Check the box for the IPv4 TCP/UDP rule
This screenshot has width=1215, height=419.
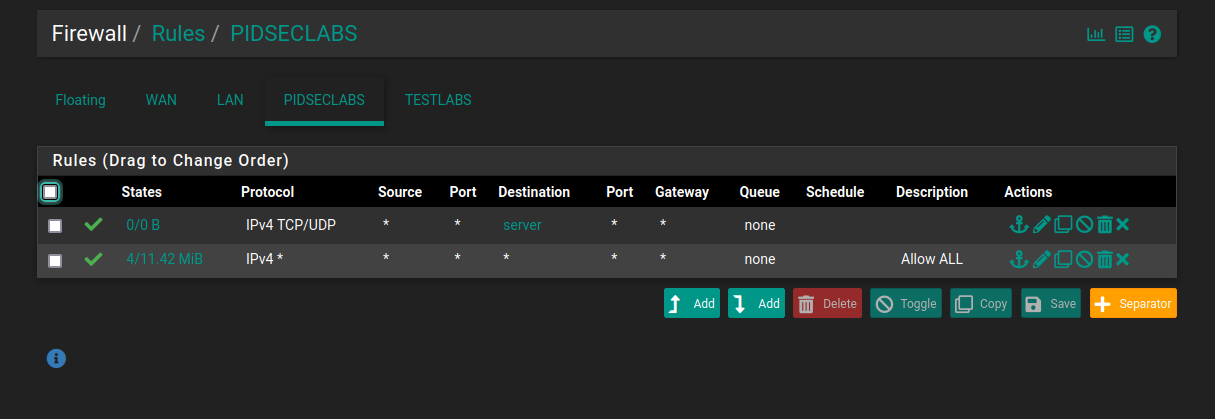pos(55,226)
